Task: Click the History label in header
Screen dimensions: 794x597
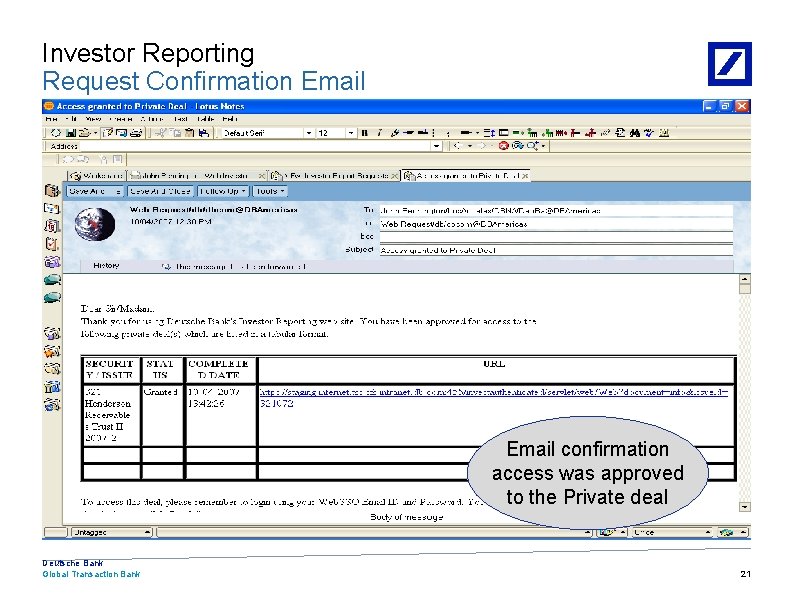Action: point(106,265)
